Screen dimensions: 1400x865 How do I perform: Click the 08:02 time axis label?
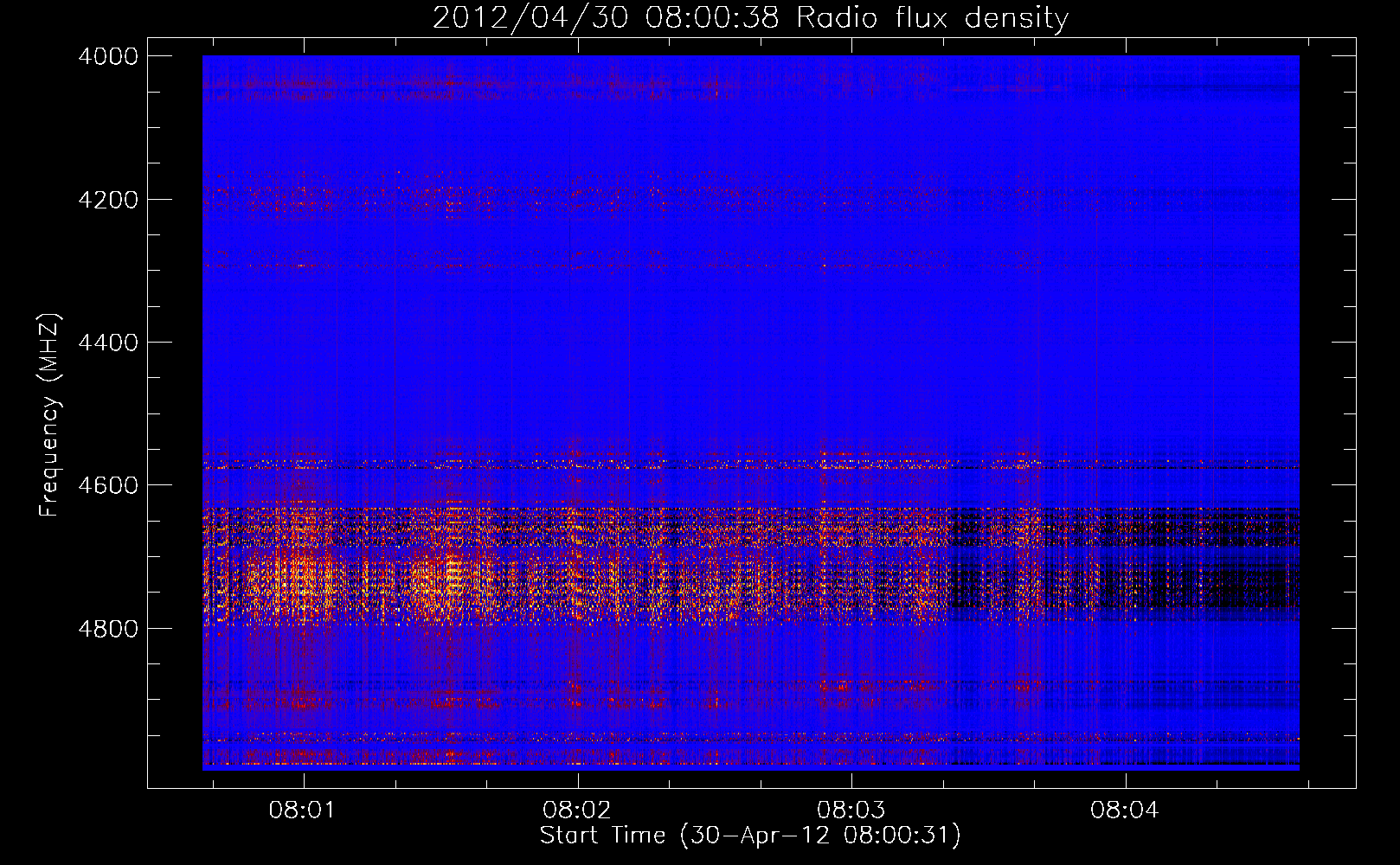click(x=576, y=811)
